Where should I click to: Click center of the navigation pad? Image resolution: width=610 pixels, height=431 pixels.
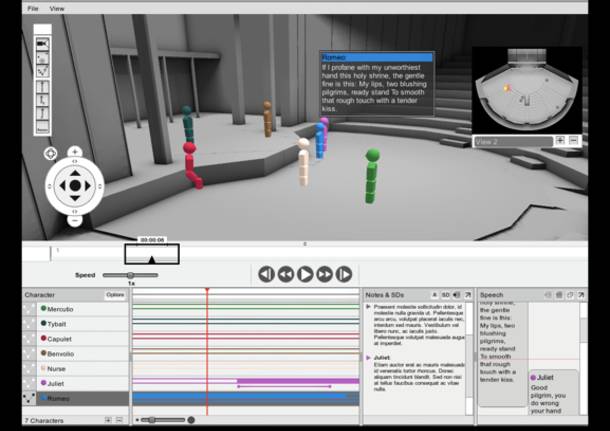(x=75, y=186)
